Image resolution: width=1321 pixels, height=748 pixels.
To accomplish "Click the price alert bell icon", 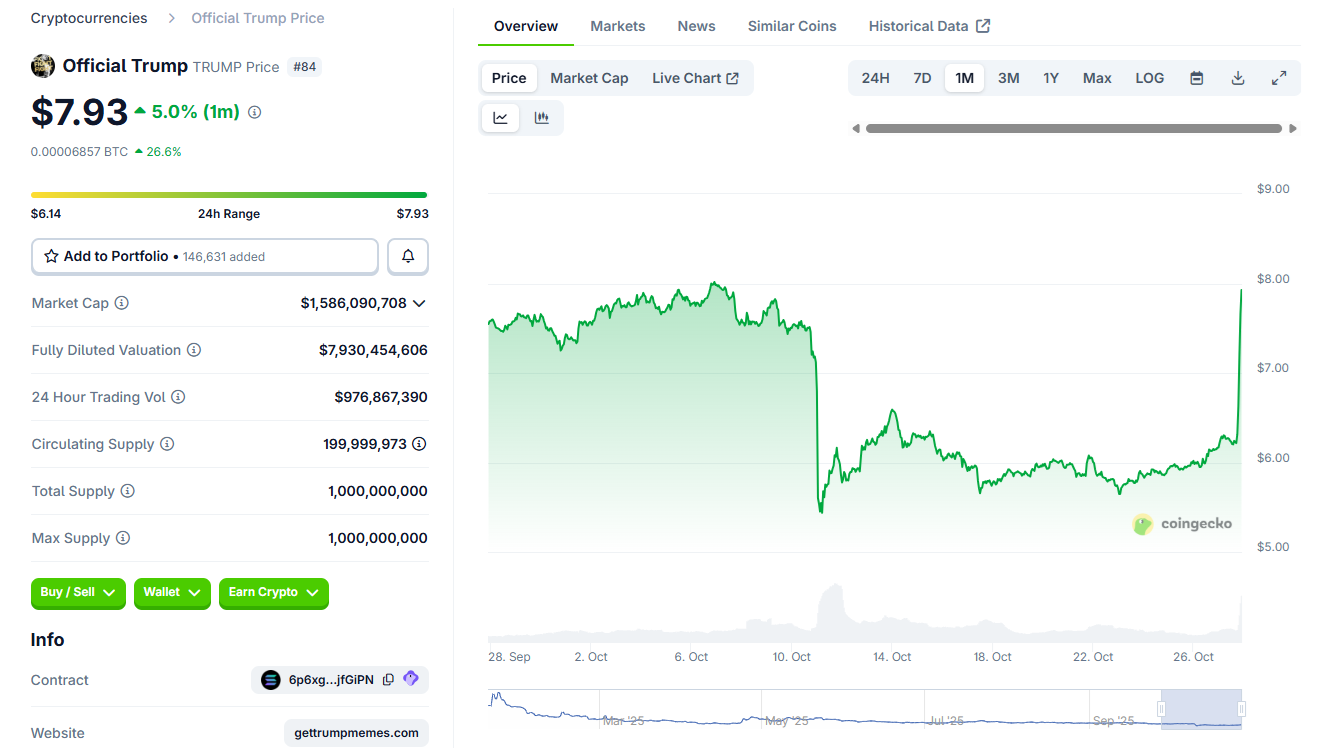I will [408, 256].
